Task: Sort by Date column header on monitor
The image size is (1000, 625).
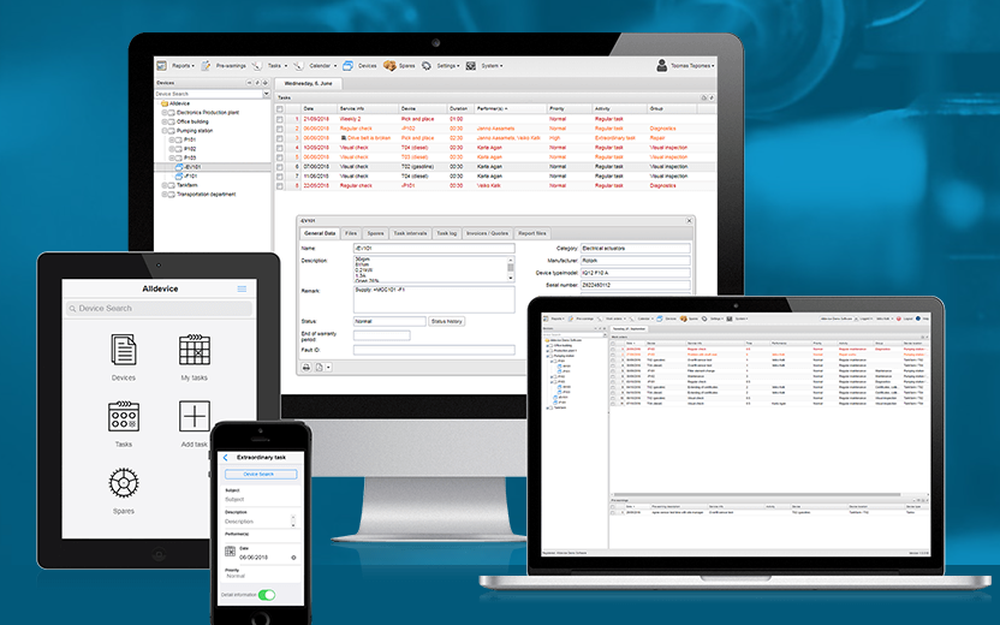Action: point(318,108)
